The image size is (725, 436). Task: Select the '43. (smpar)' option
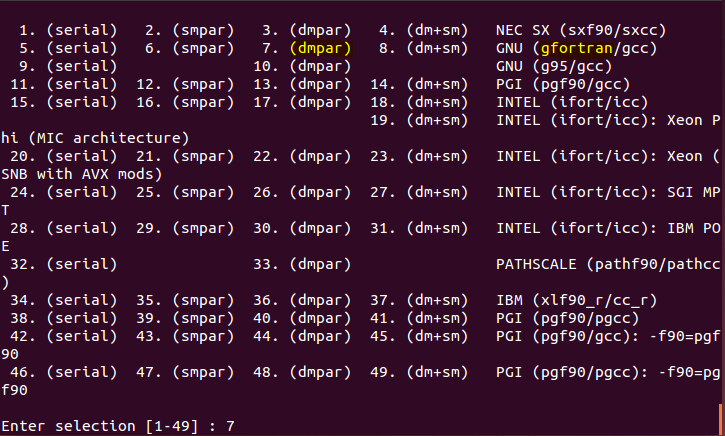pyautogui.click(x=185, y=337)
